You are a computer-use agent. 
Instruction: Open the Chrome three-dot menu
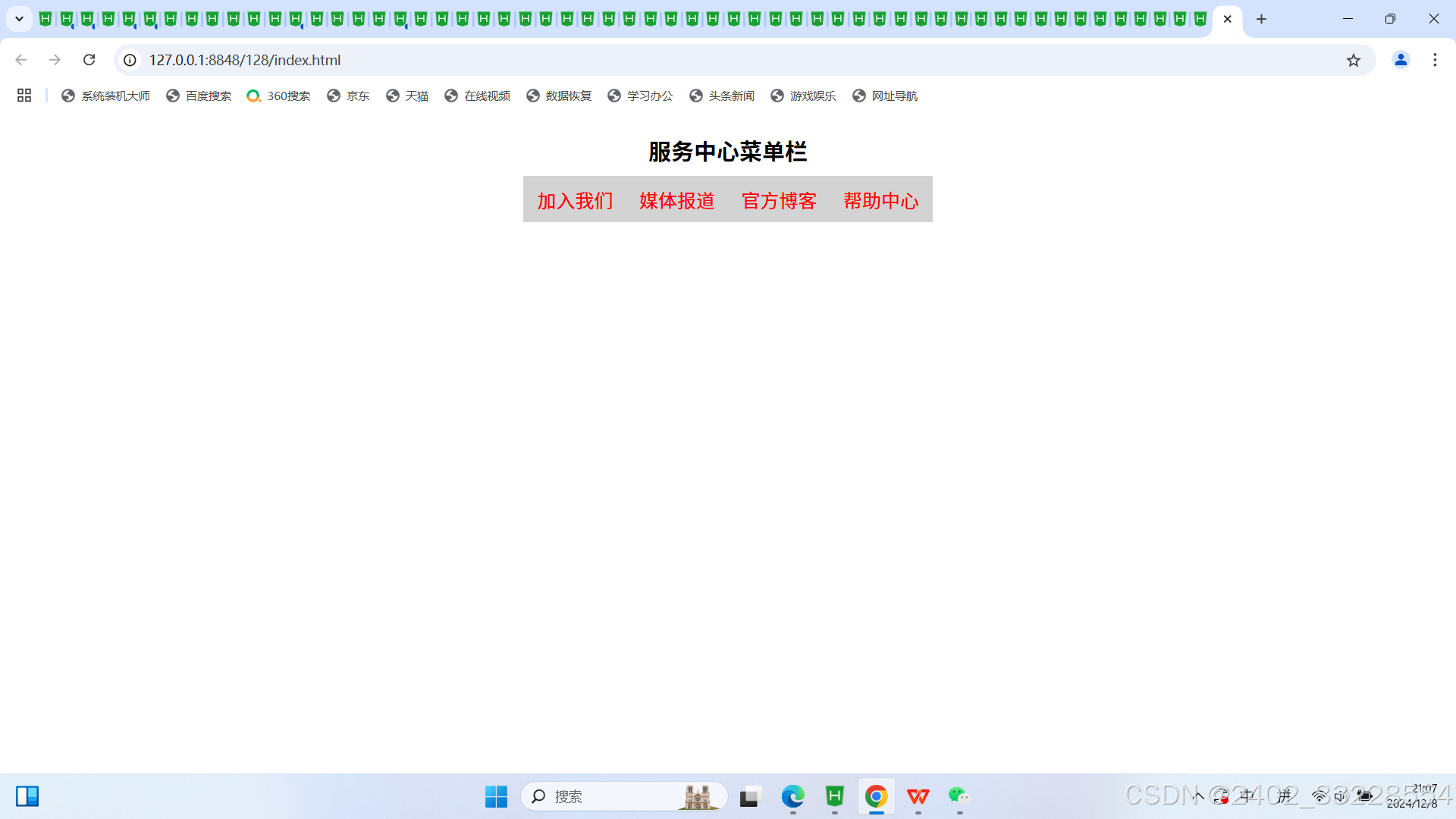(1435, 60)
